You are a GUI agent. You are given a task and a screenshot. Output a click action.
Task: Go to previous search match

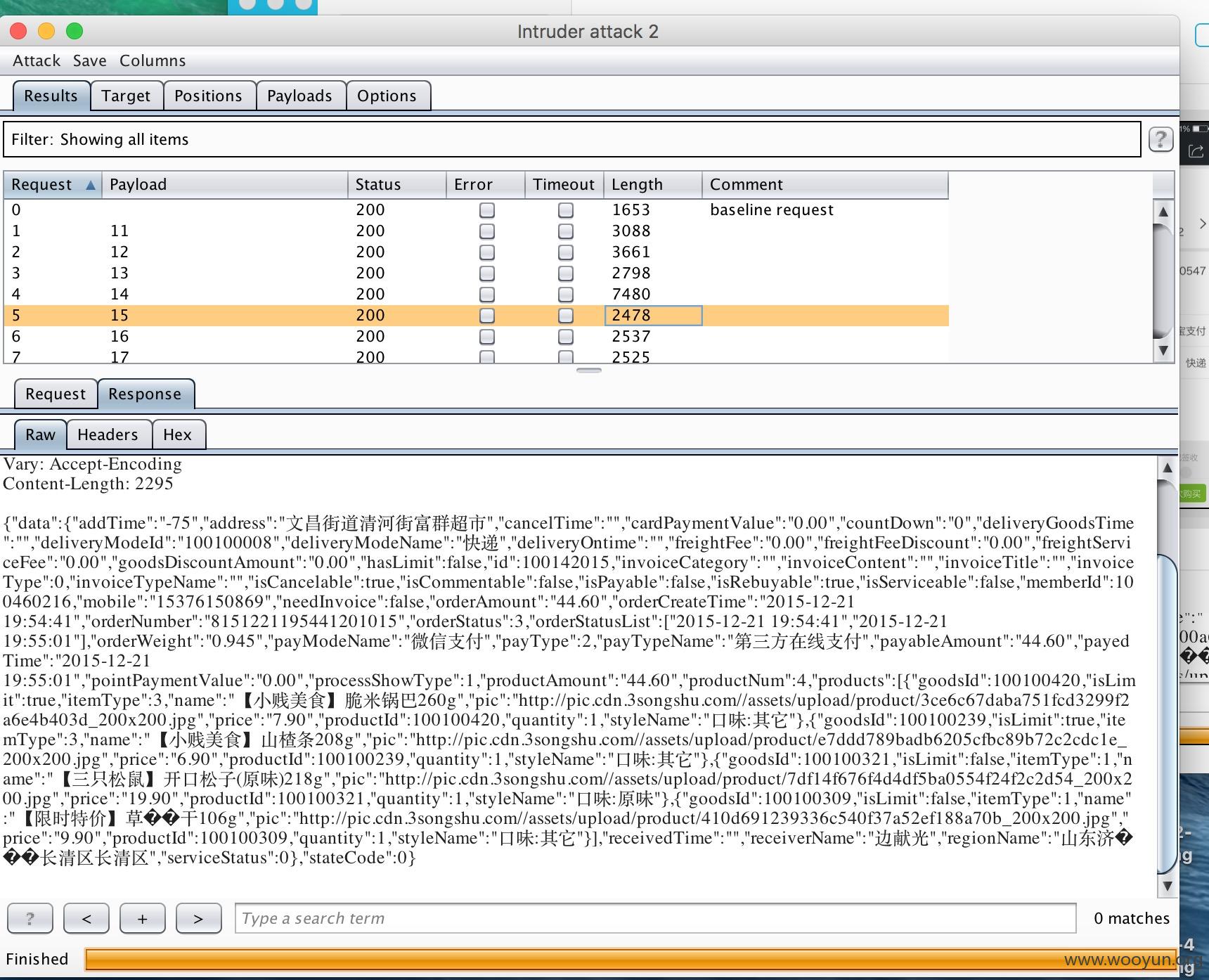[86, 918]
